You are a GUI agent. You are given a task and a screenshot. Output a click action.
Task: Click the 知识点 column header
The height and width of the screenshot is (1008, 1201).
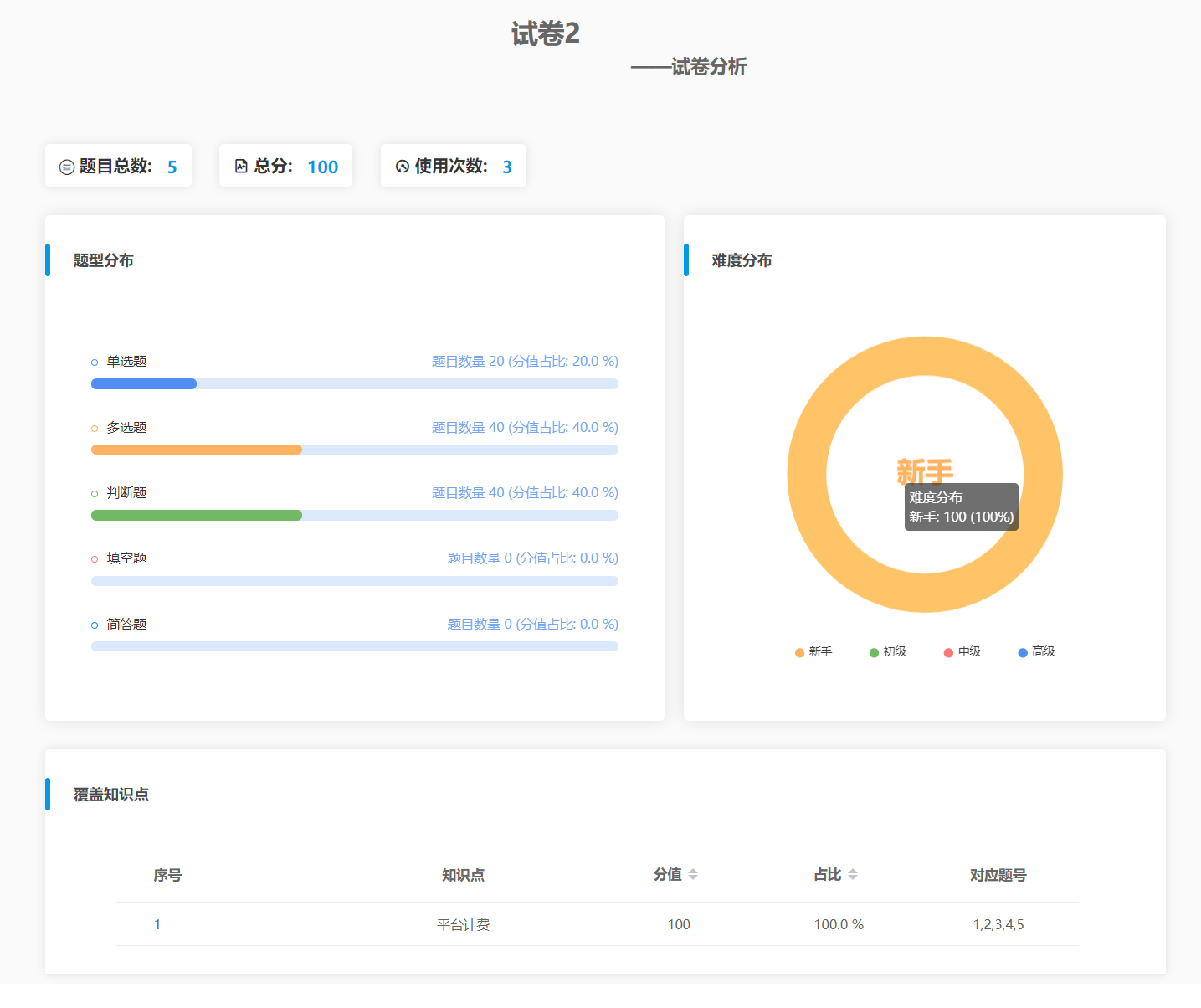(463, 875)
